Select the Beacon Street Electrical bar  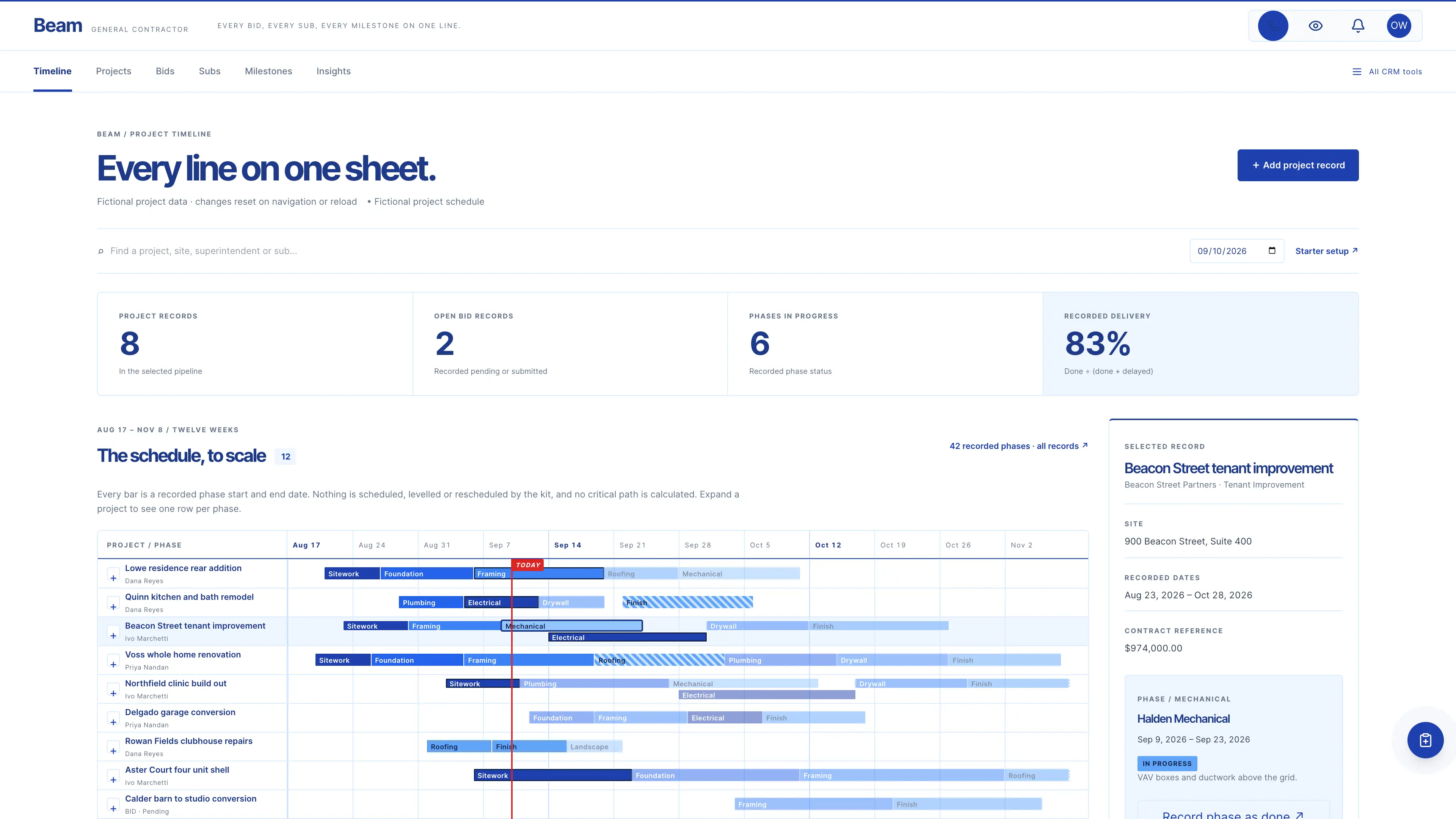coord(628,637)
